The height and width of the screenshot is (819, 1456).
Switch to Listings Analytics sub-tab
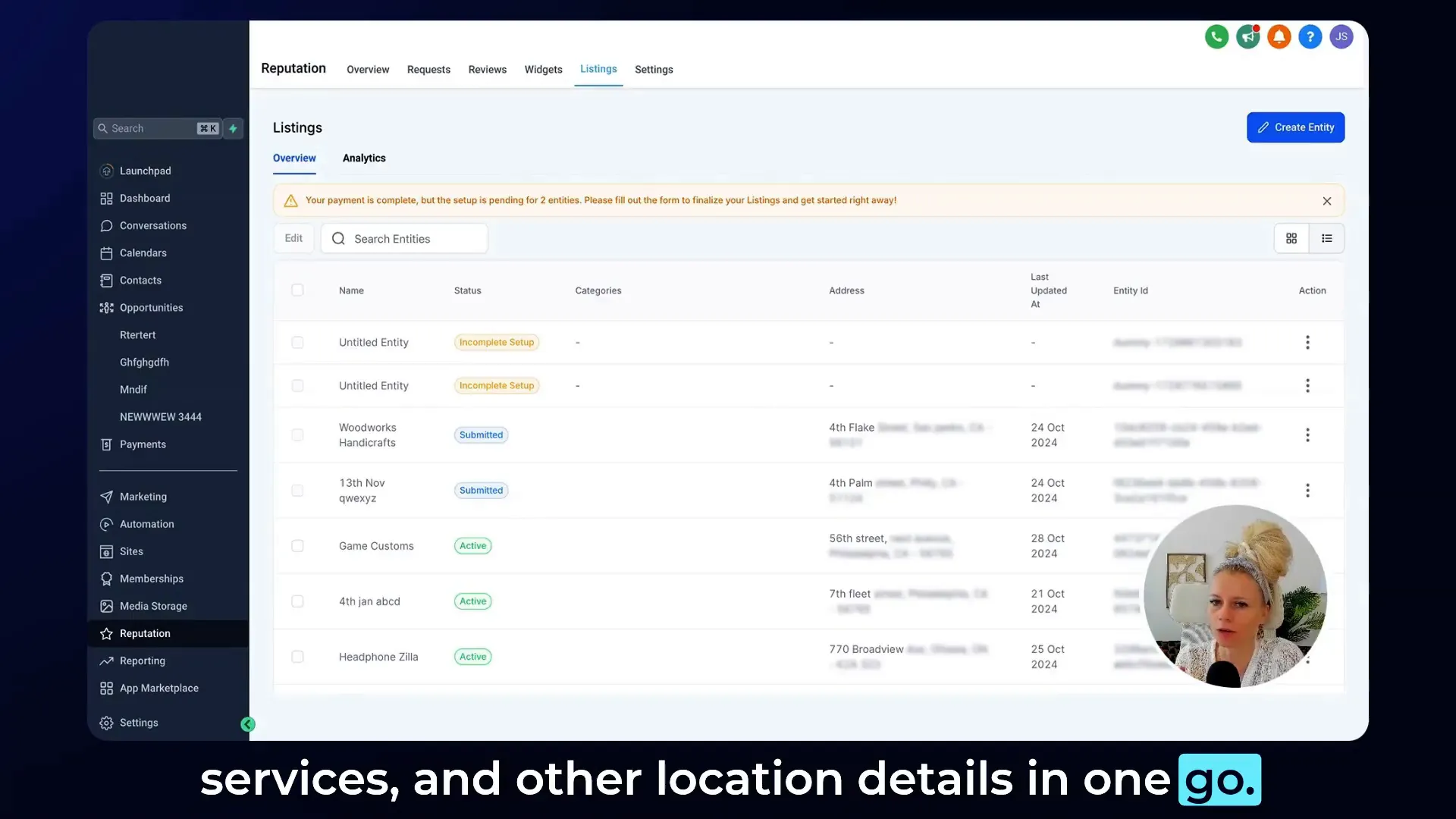point(364,158)
